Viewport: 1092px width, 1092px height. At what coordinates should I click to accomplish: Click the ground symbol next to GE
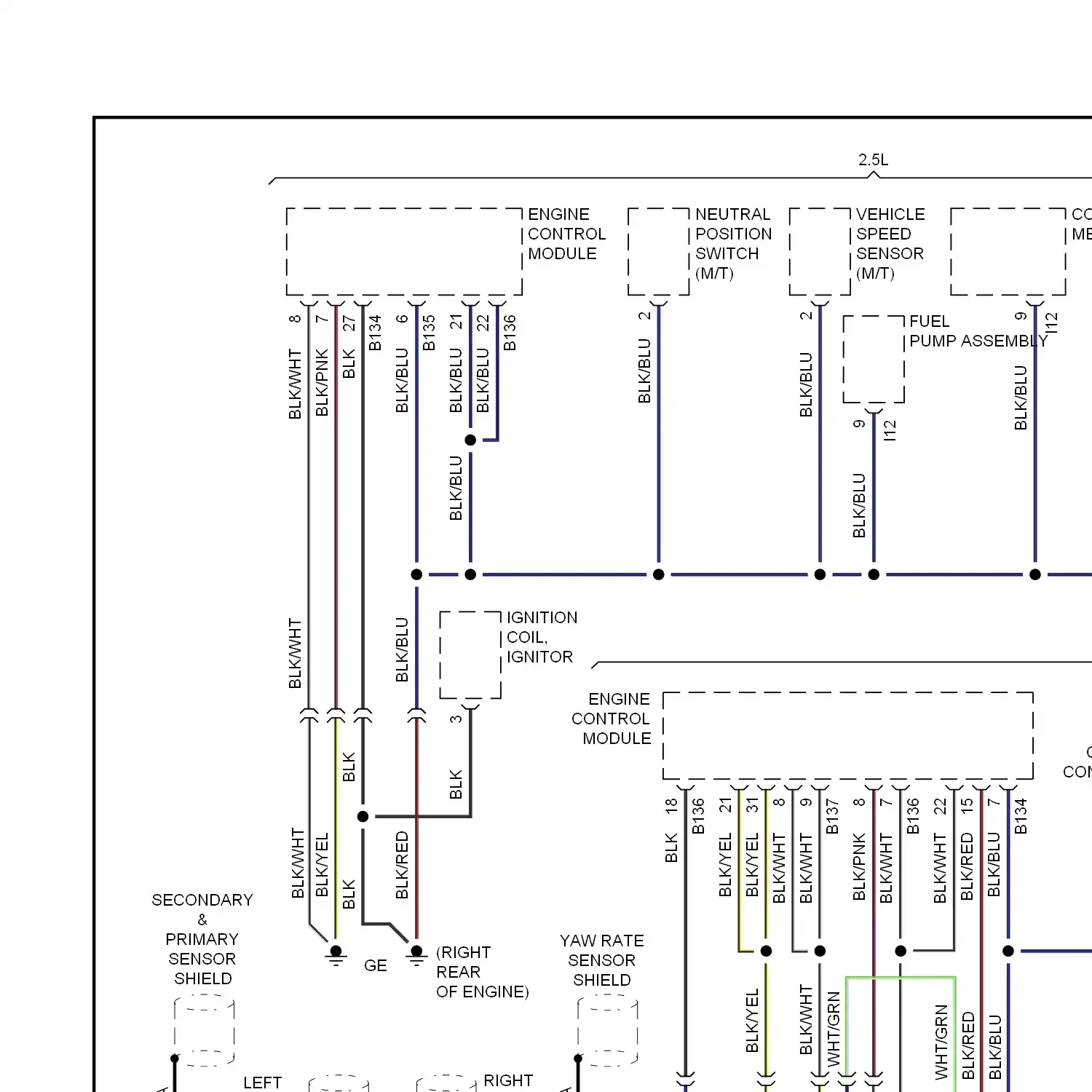pyautogui.click(x=336, y=956)
